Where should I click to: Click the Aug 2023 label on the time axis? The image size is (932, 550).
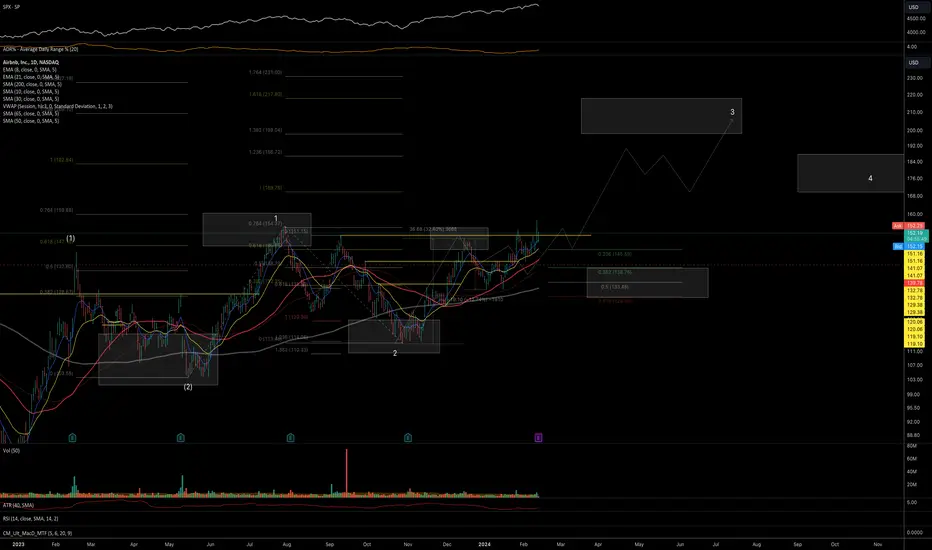click(x=287, y=544)
